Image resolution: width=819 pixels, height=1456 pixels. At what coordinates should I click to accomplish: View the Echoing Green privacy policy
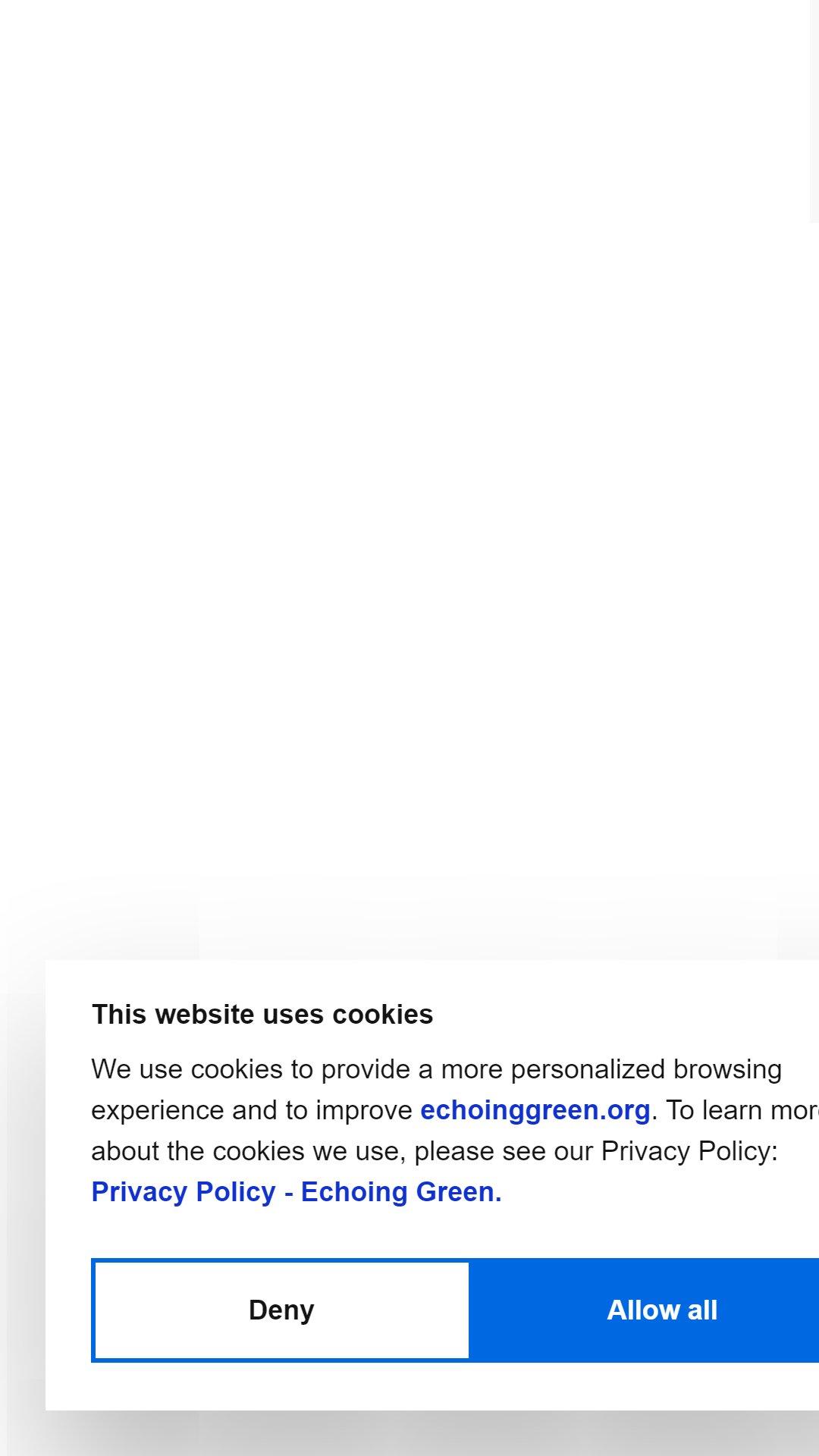(x=297, y=1192)
